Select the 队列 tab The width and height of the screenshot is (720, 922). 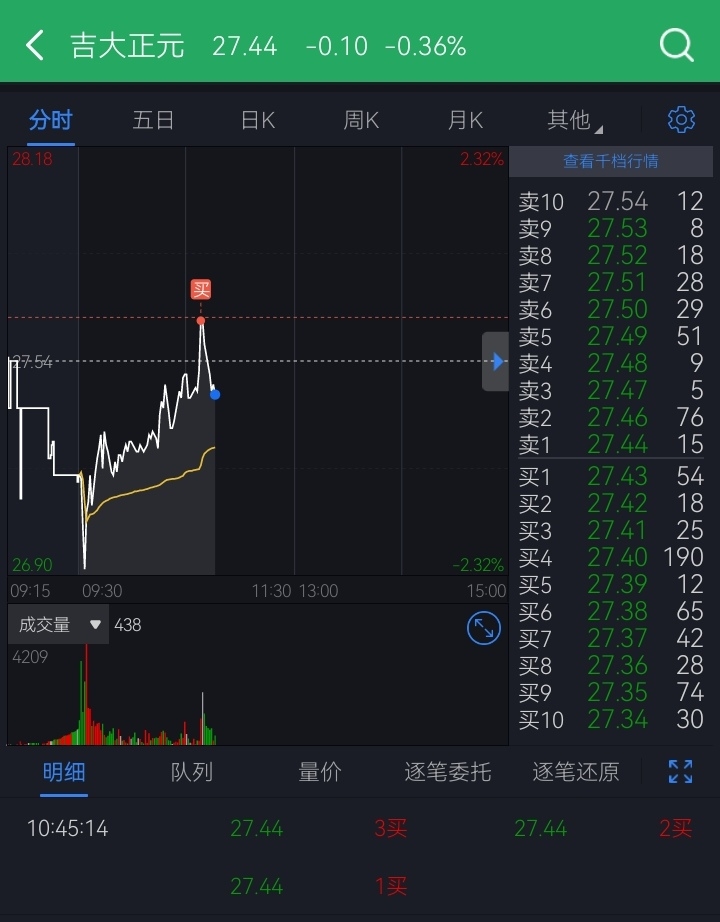192,772
